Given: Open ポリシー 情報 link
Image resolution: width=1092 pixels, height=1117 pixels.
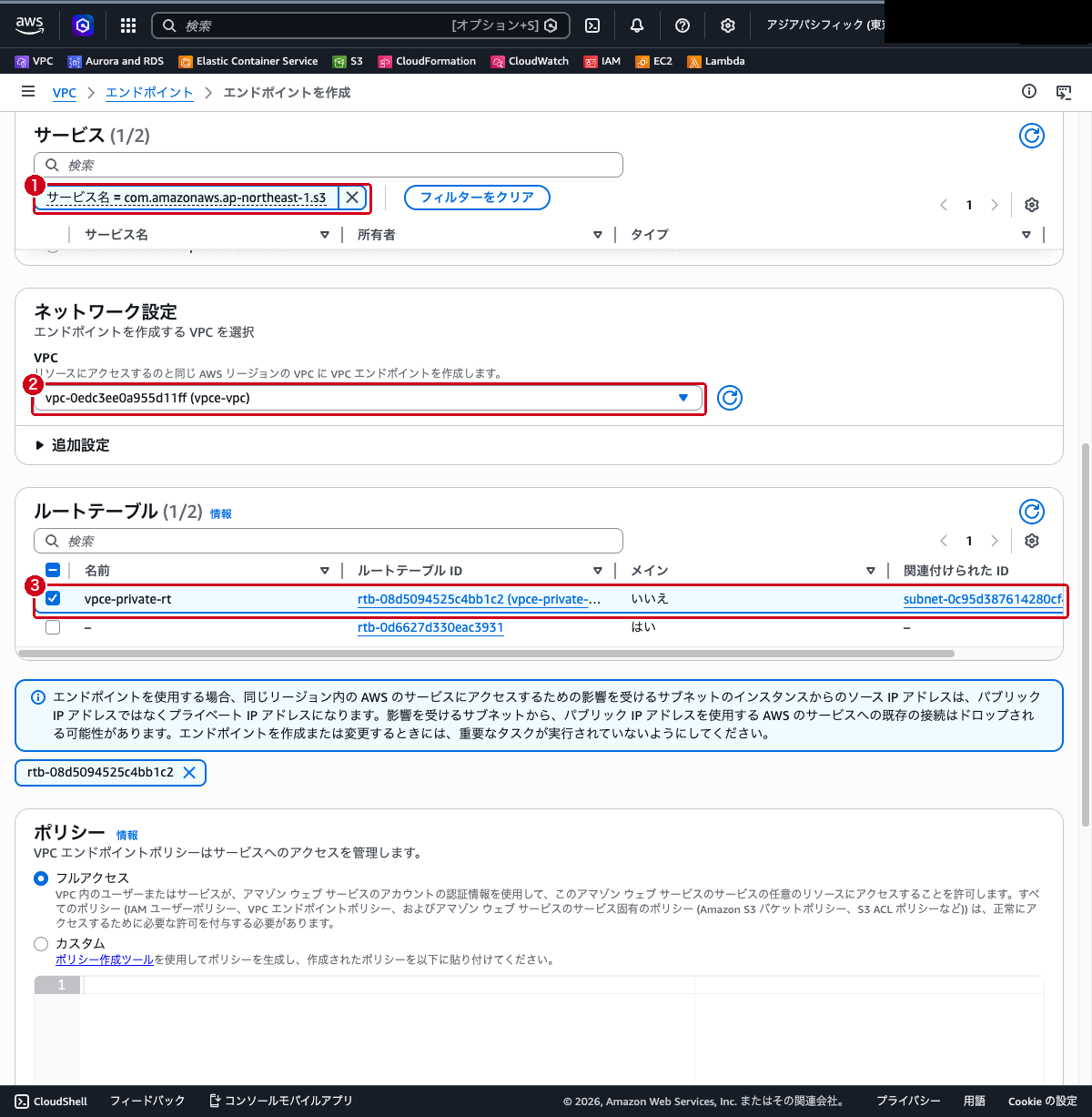Looking at the screenshot, I should [x=127, y=836].
